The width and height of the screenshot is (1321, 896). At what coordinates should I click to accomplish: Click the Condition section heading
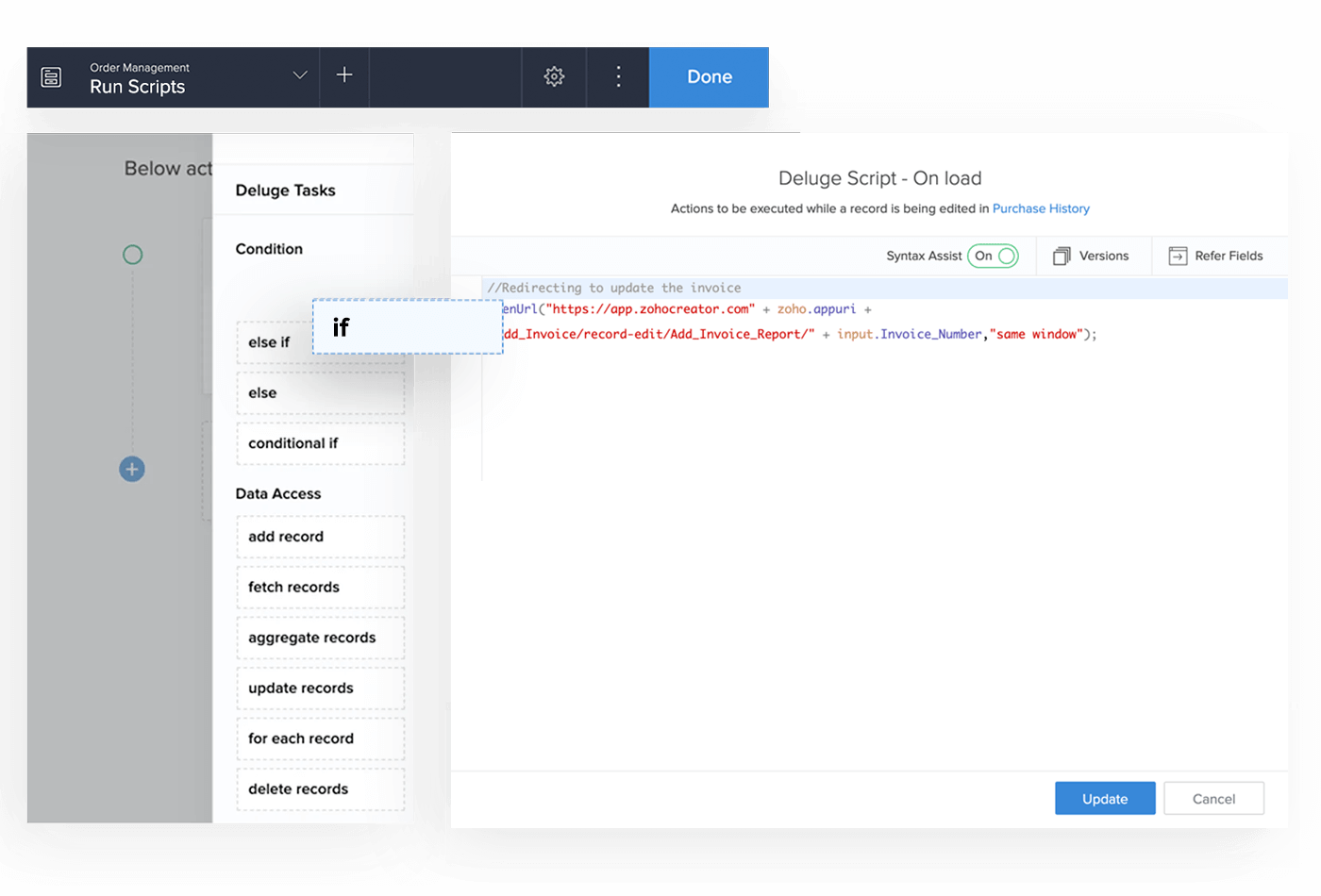coord(269,249)
